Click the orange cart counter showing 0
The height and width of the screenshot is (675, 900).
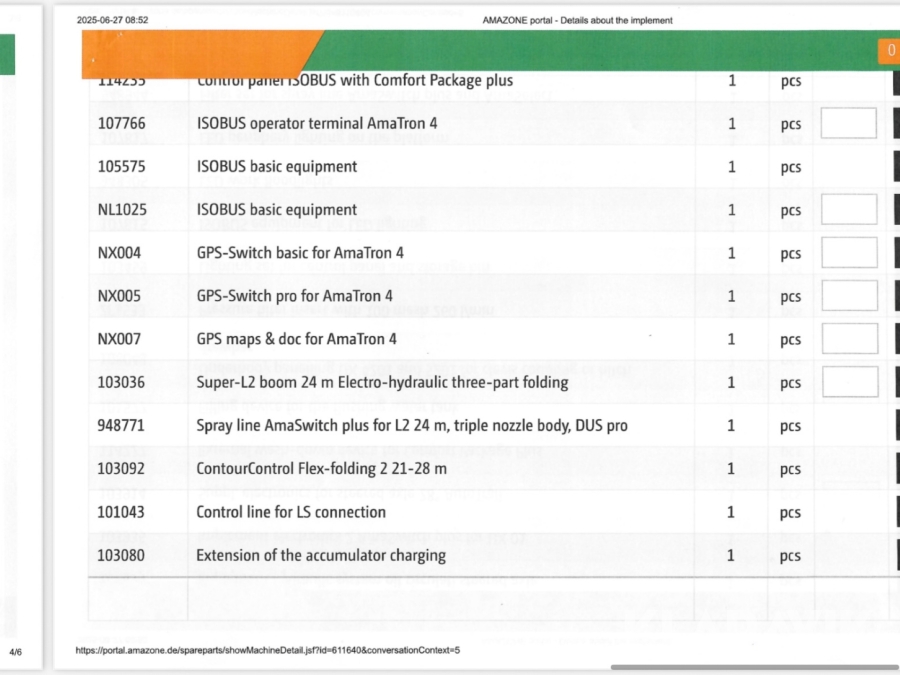point(888,51)
